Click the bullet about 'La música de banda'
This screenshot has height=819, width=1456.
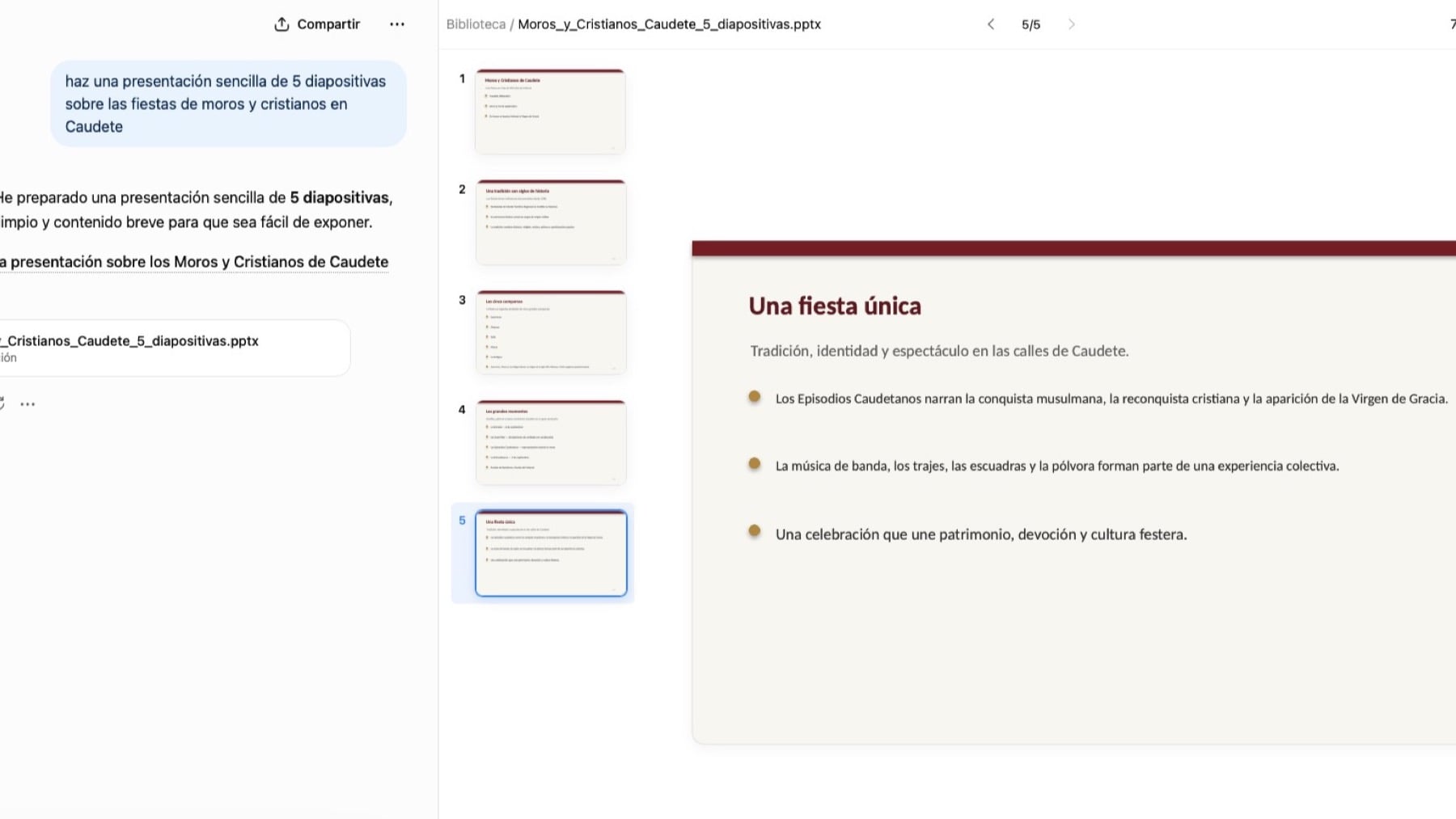click(1056, 466)
